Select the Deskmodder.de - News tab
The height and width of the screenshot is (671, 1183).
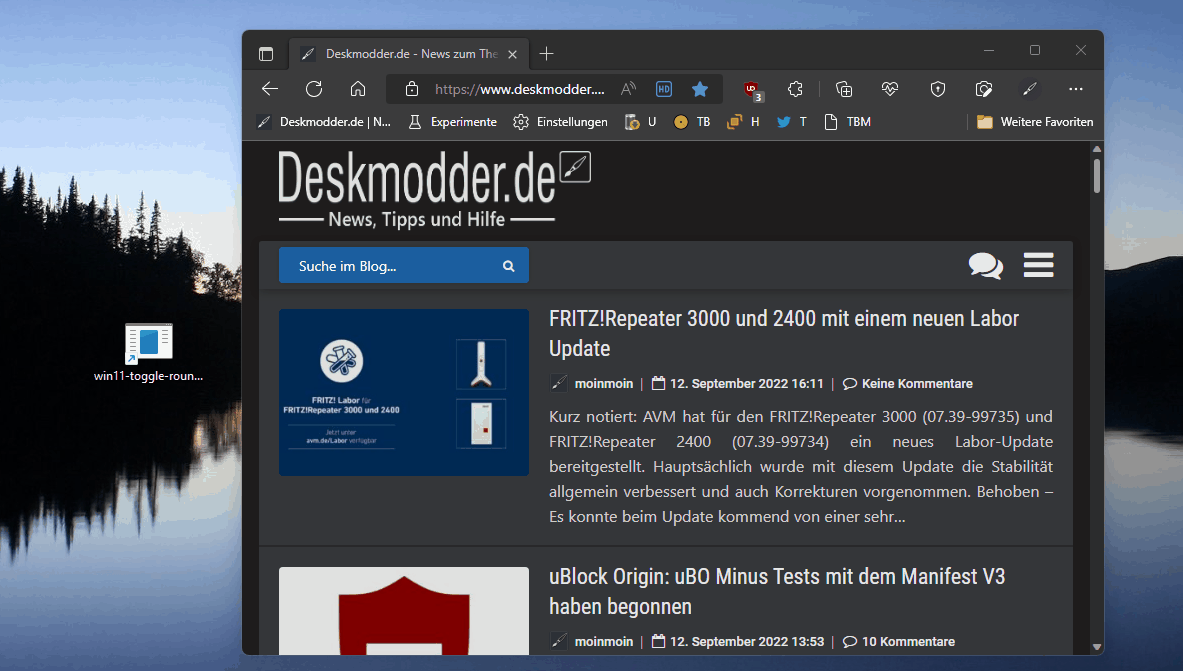[x=410, y=54]
